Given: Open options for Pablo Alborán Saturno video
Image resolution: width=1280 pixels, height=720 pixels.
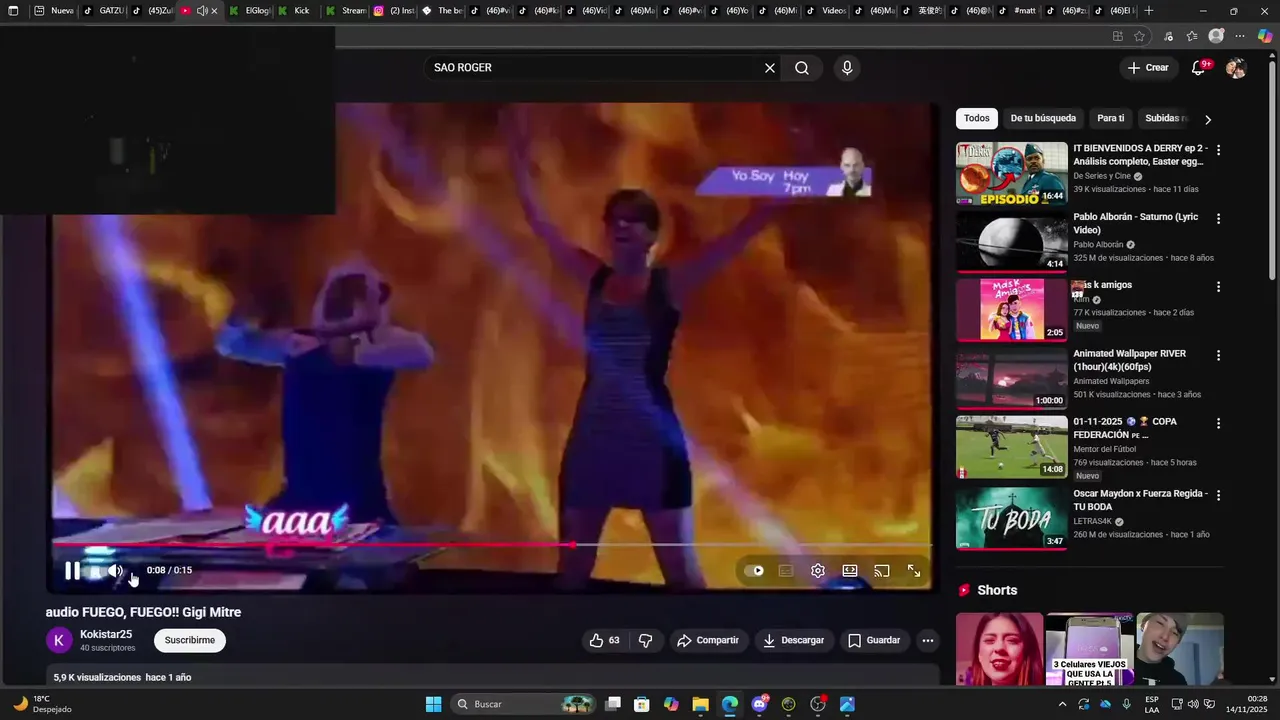Looking at the screenshot, I should click(1218, 218).
